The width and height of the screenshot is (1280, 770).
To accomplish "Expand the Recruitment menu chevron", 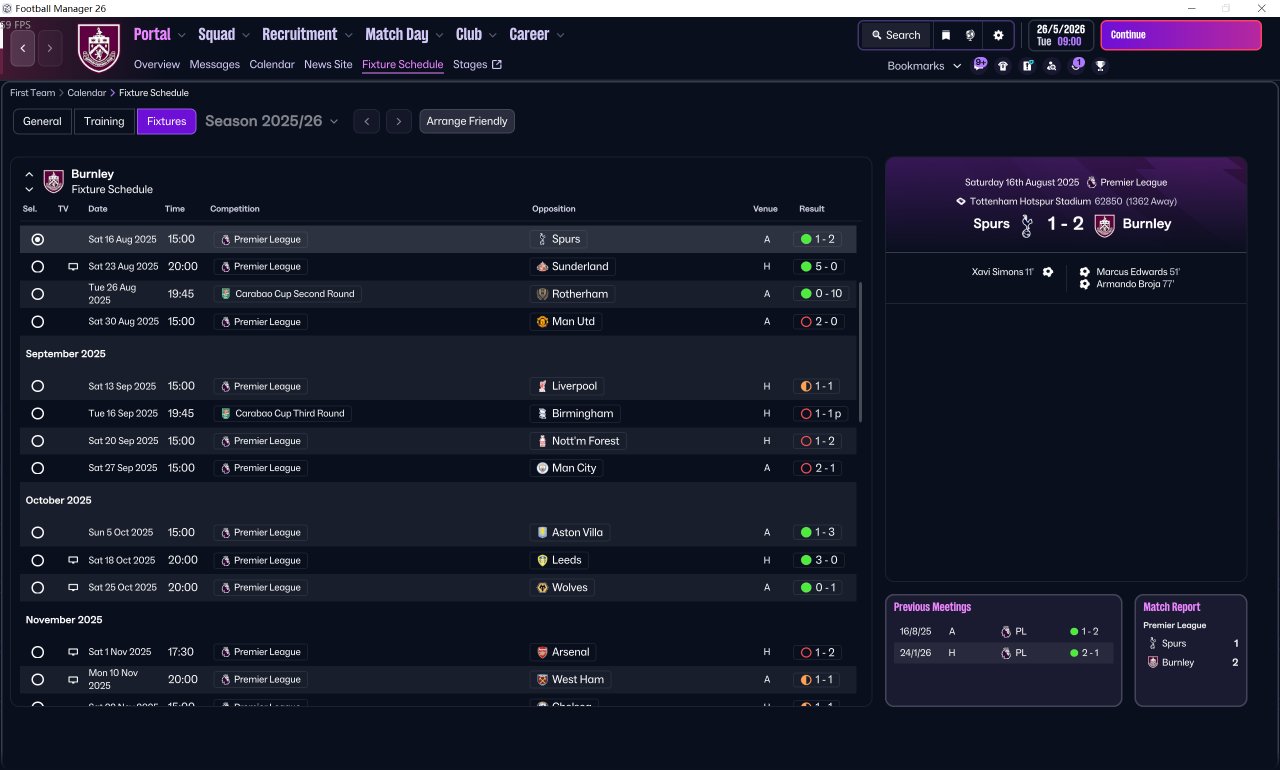I will tap(349, 35).
